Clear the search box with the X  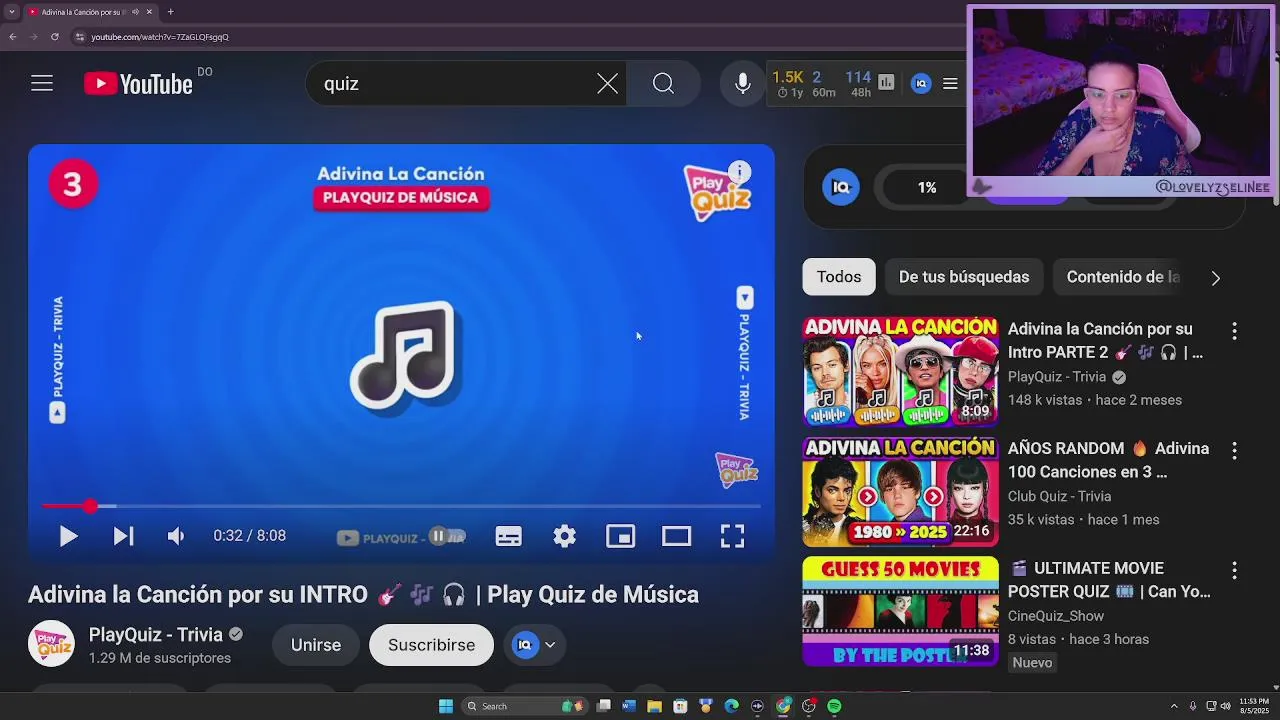pyautogui.click(x=607, y=84)
